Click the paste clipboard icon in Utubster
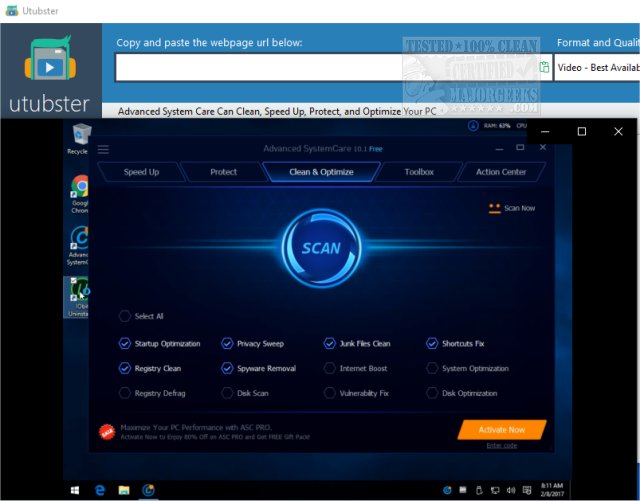This screenshot has height=501, width=640. [544, 67]
